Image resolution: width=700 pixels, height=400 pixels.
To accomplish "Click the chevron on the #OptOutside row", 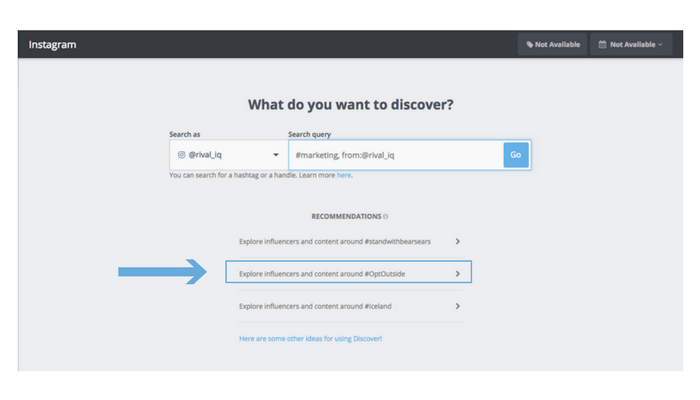I will tap(457, 273).
